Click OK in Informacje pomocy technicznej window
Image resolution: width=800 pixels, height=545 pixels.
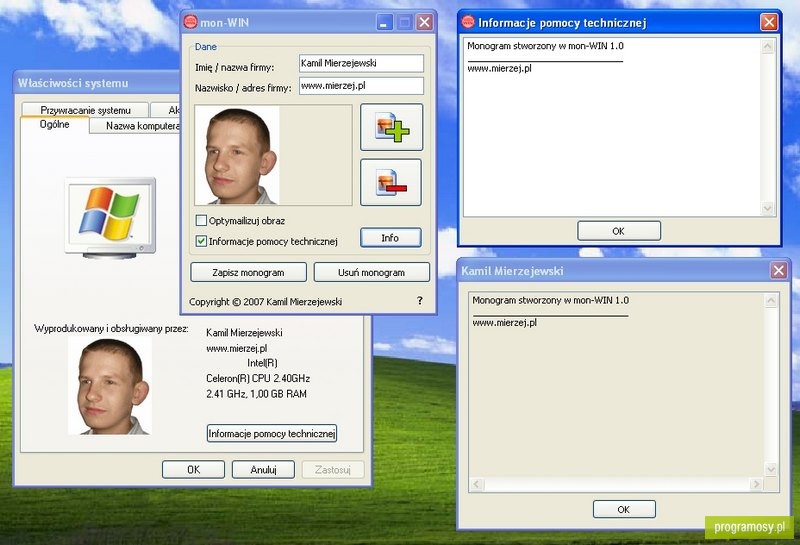tap(619, 231)
